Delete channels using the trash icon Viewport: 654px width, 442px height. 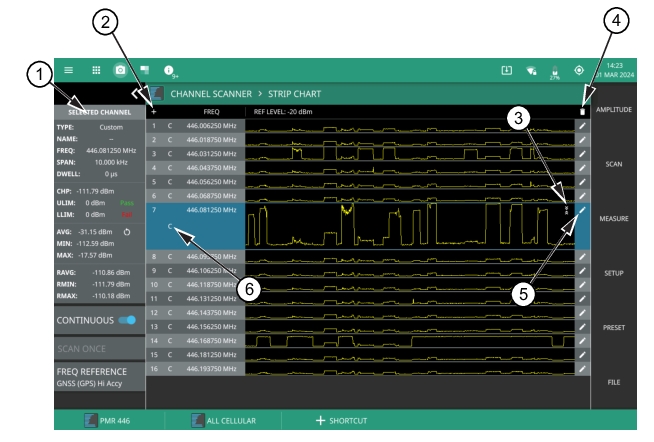582,112
